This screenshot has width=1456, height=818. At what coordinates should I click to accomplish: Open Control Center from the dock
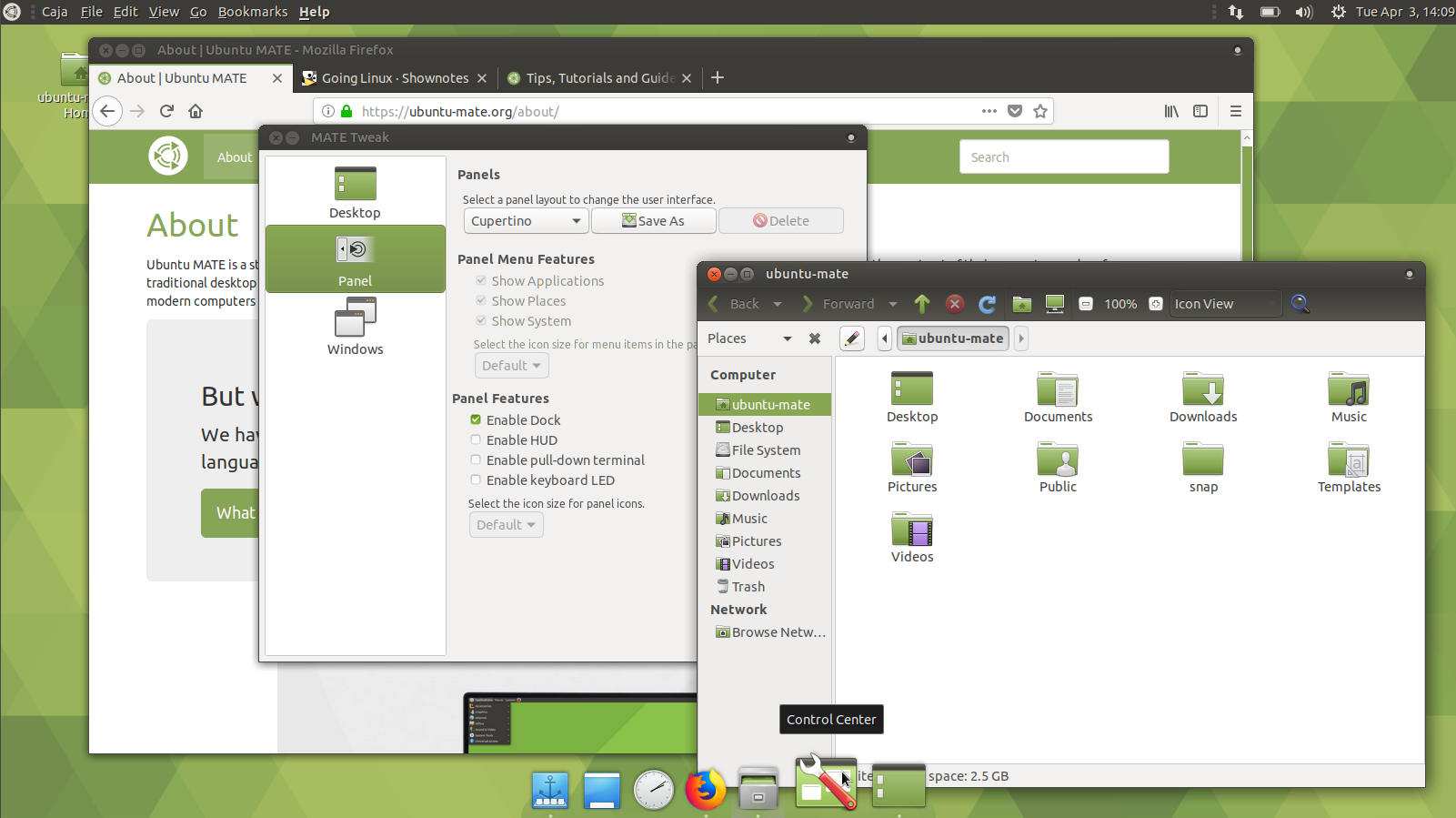(x=826, y=782)
